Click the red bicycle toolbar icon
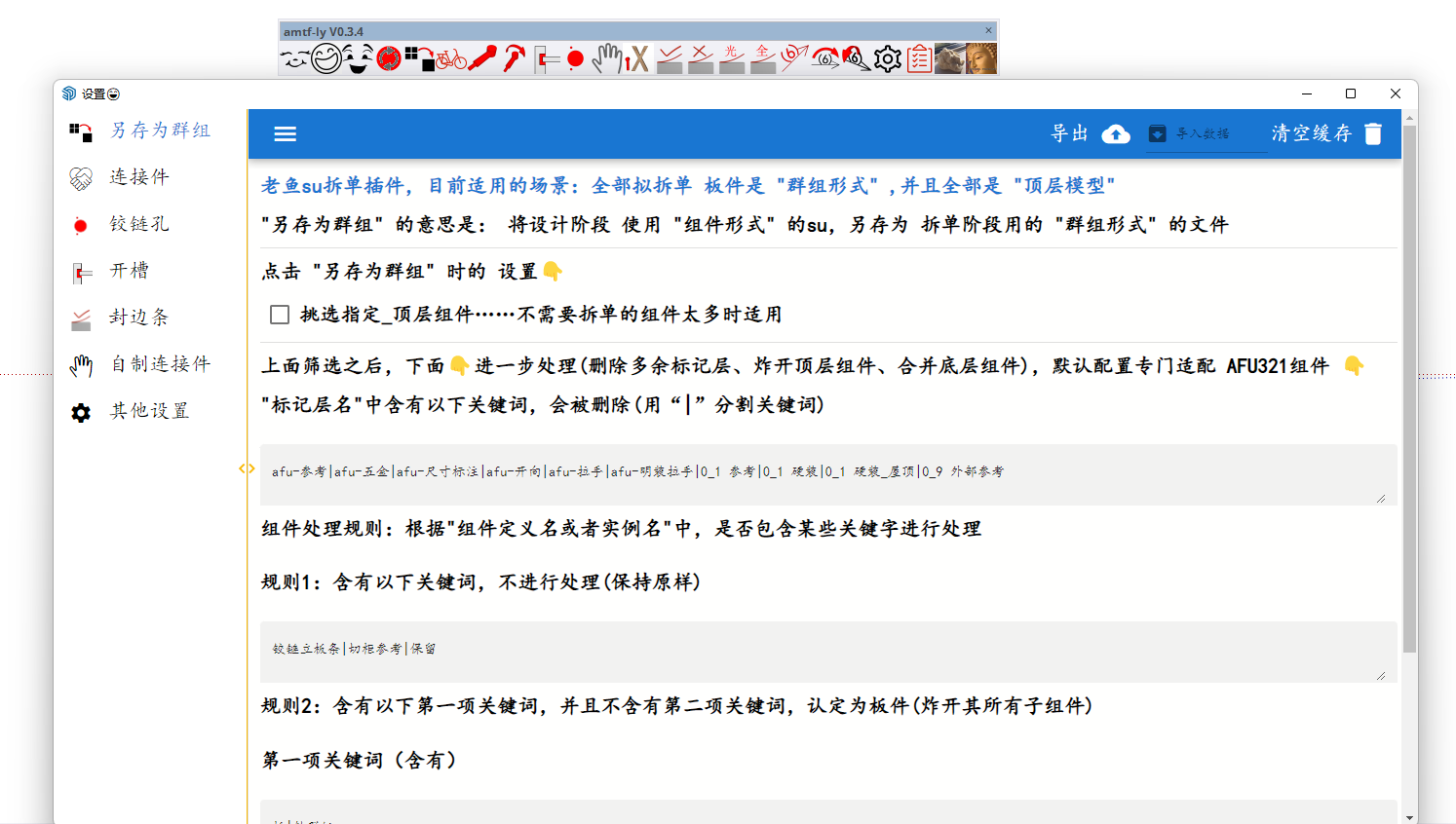 click(450, 59)
